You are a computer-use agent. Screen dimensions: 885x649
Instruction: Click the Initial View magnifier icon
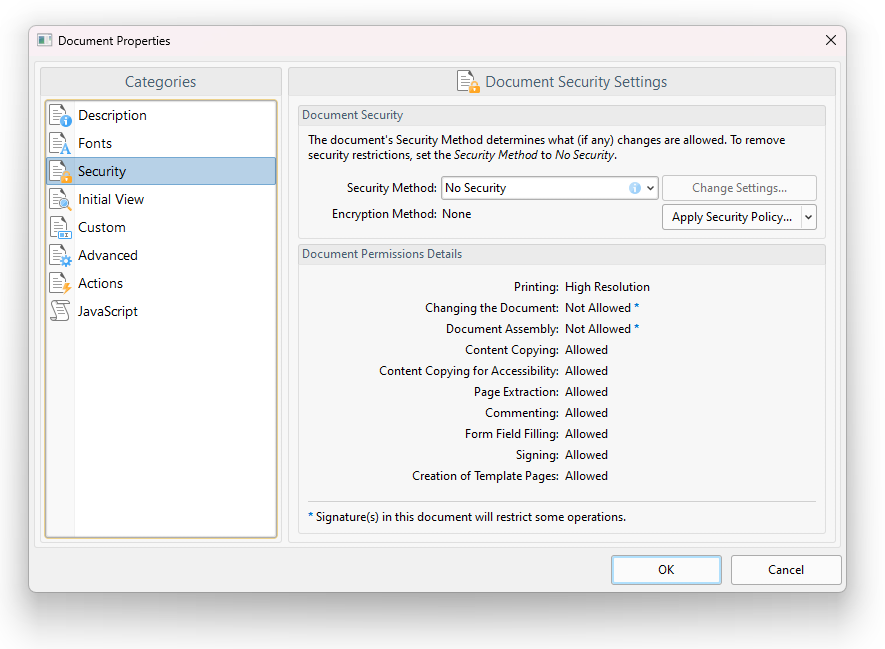click(x=60, y=199)
